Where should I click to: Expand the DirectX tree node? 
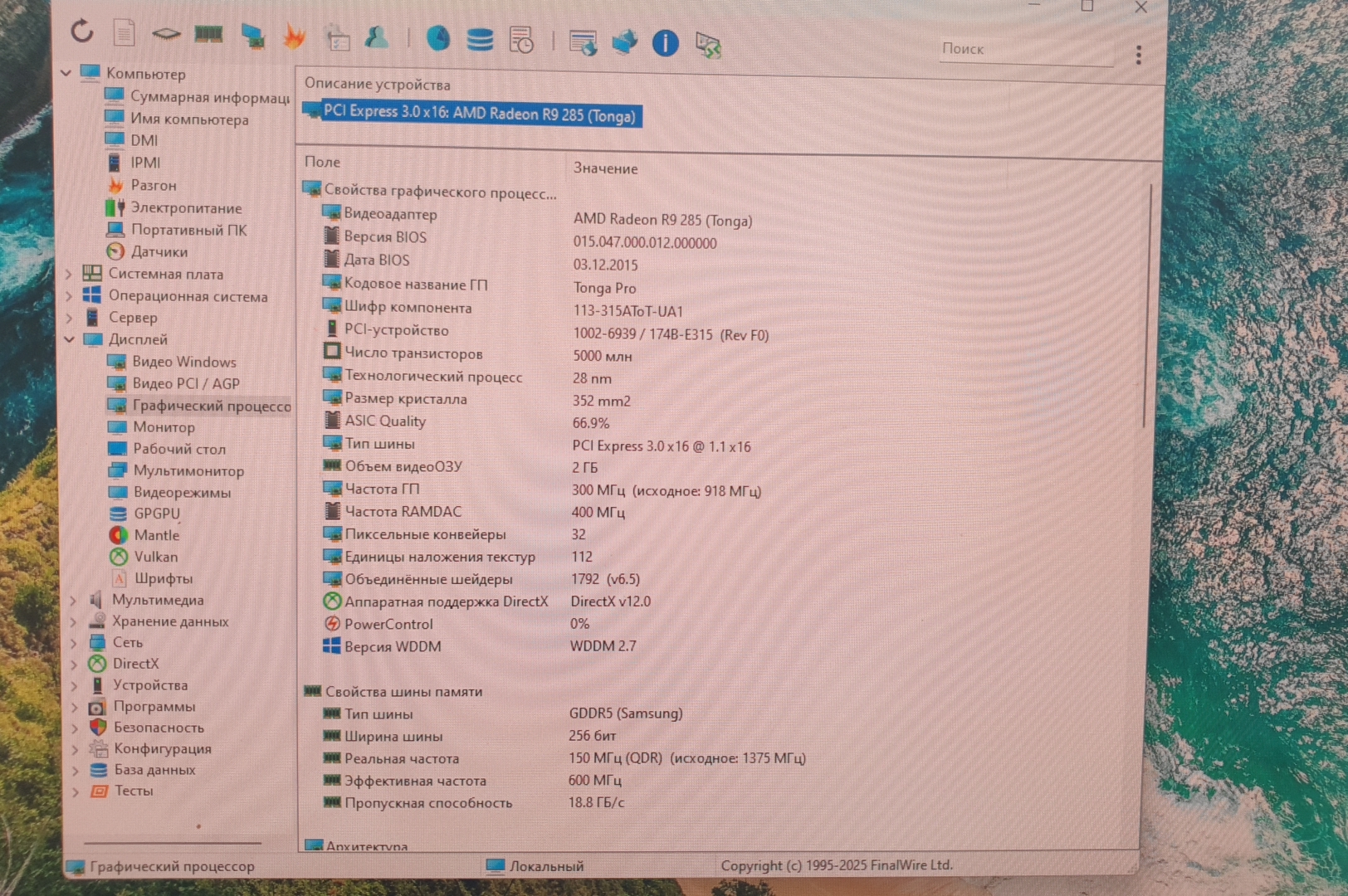tap(73, 664)
